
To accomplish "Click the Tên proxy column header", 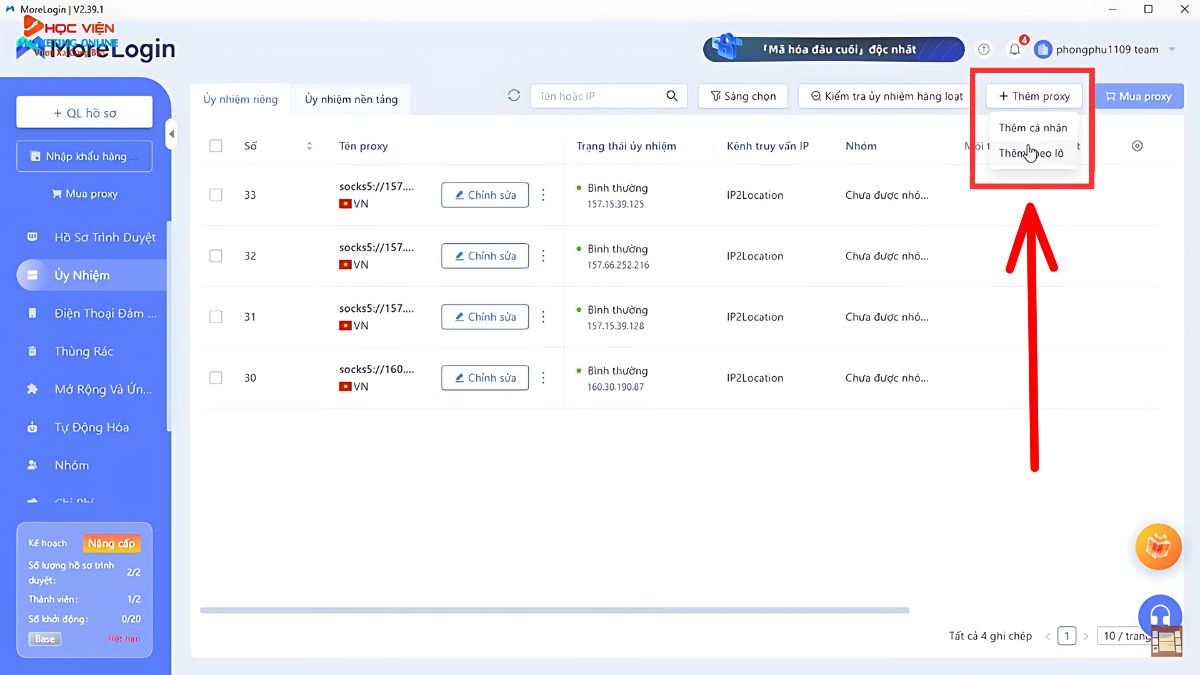I will point(364,146).
